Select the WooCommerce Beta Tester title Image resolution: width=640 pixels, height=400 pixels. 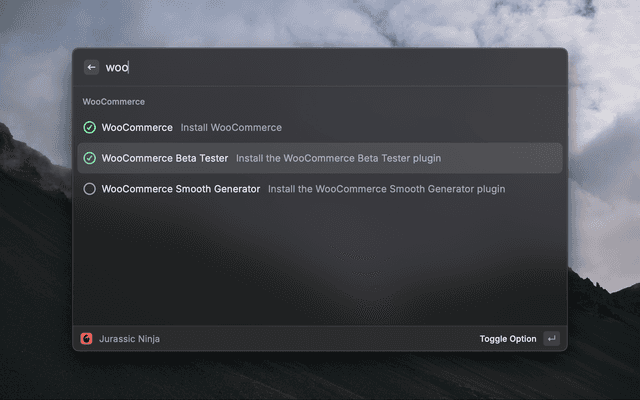click(x=164, y=158)
